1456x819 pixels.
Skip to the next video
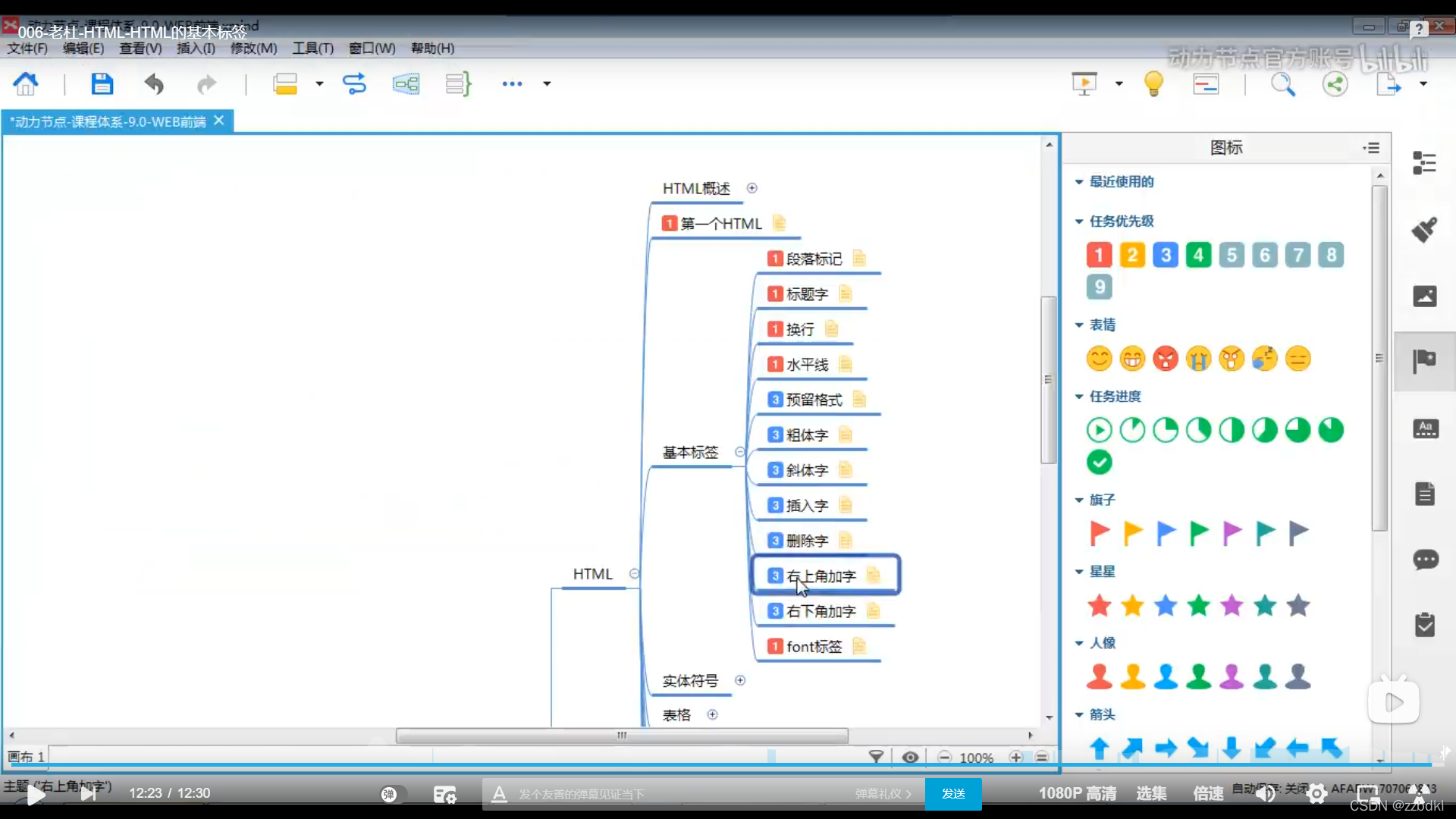click(x=89, y=794)
